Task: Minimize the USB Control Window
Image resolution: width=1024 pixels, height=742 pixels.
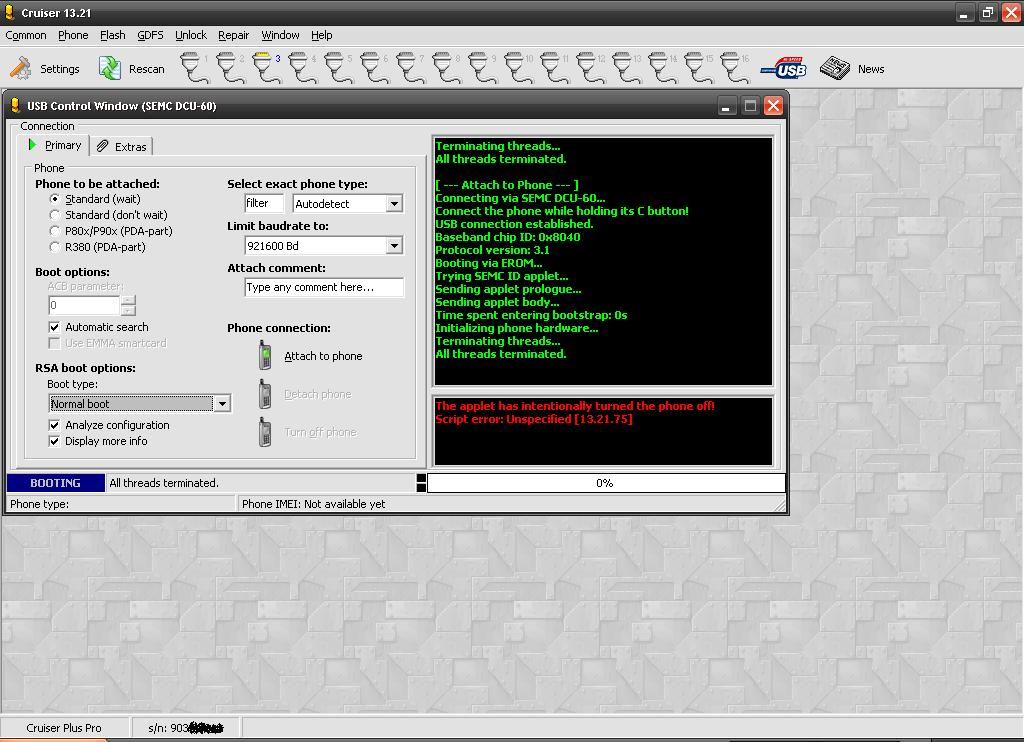Action: 725,106
